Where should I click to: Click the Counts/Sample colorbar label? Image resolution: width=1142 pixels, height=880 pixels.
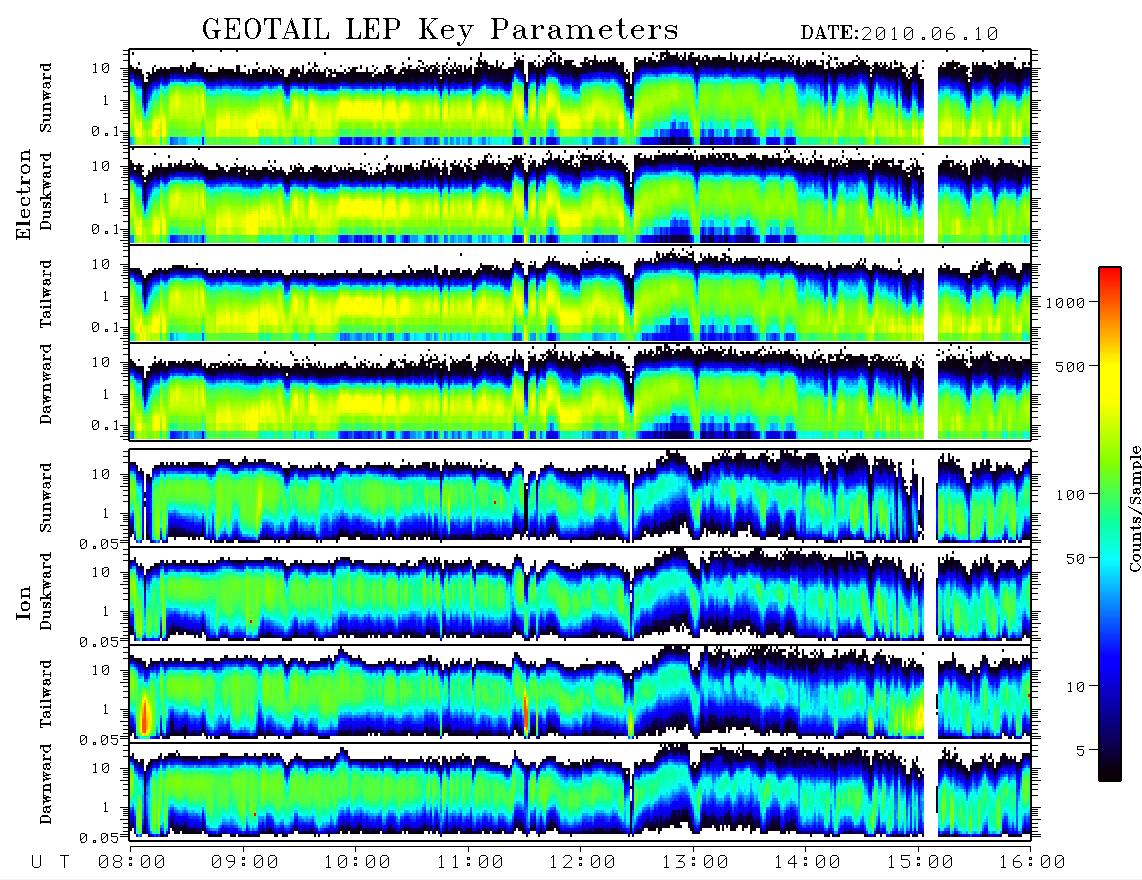(1134, 509)
